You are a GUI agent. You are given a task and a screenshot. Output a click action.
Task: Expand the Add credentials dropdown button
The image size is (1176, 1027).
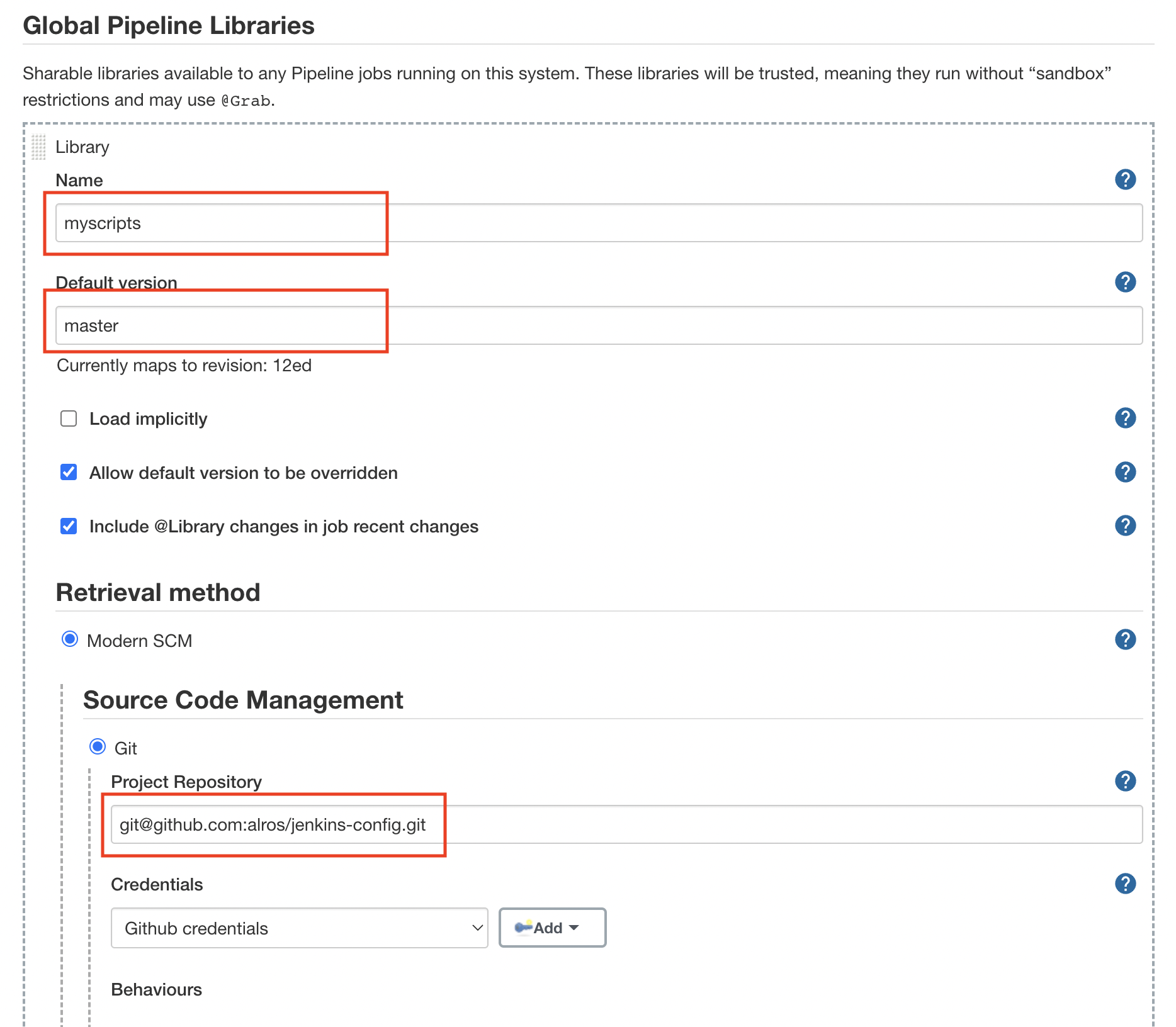[x=552, y=928]
